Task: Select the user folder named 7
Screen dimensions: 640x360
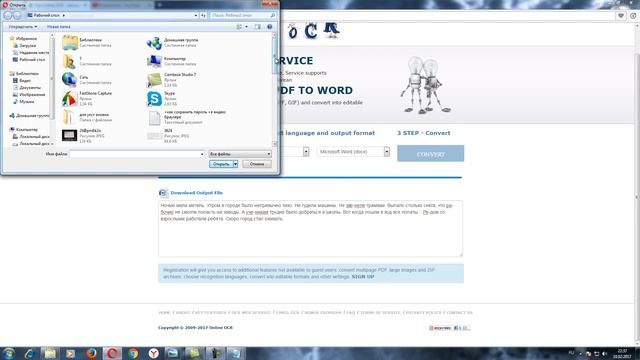Action: (87, 61)
